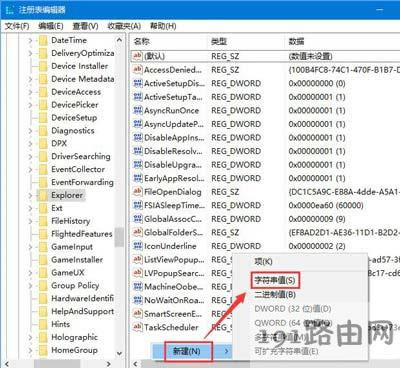This screenshot has height=368, width=400.
Task: Expand the DriverSearching tree node
Action: click(x=30, y=157)
